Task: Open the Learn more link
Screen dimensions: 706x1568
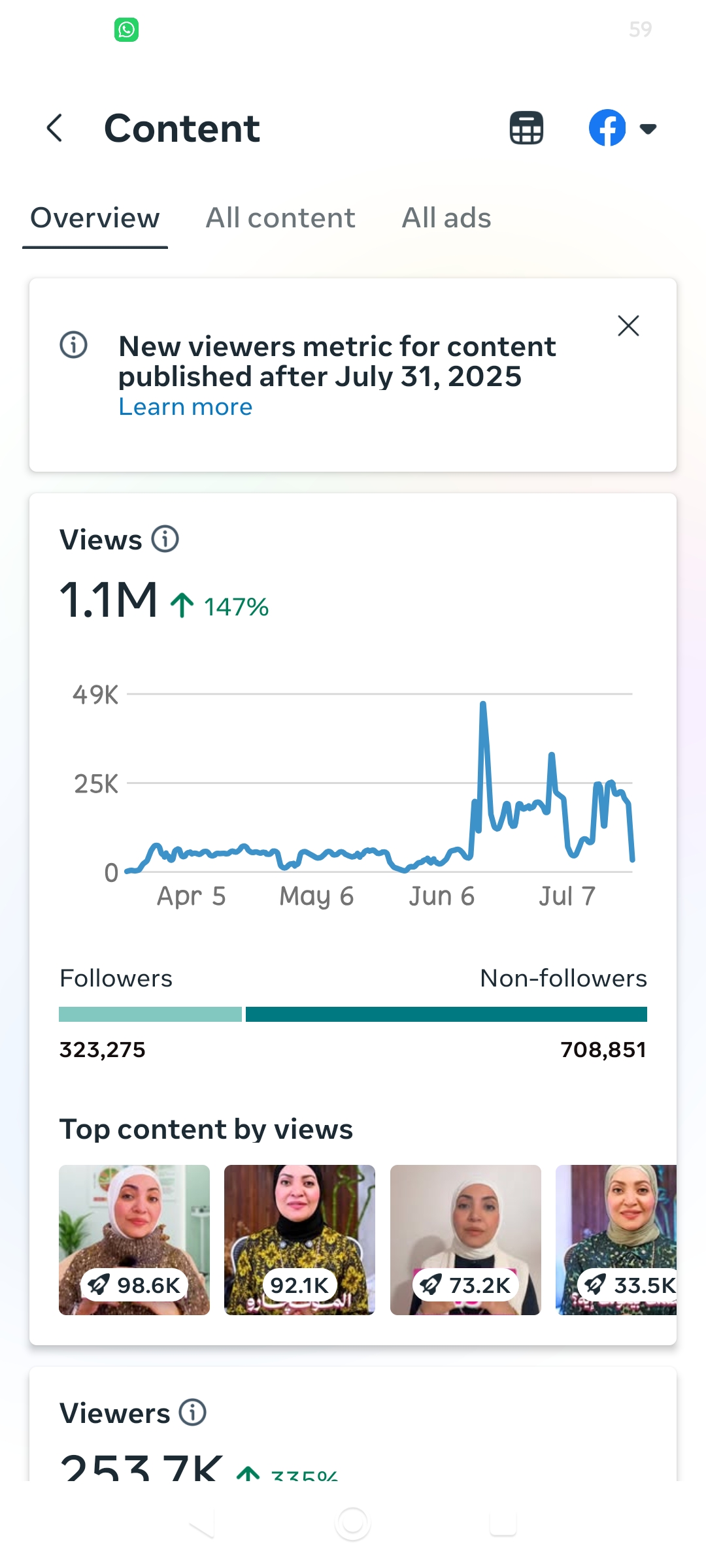Action: [x=186, y=407]
